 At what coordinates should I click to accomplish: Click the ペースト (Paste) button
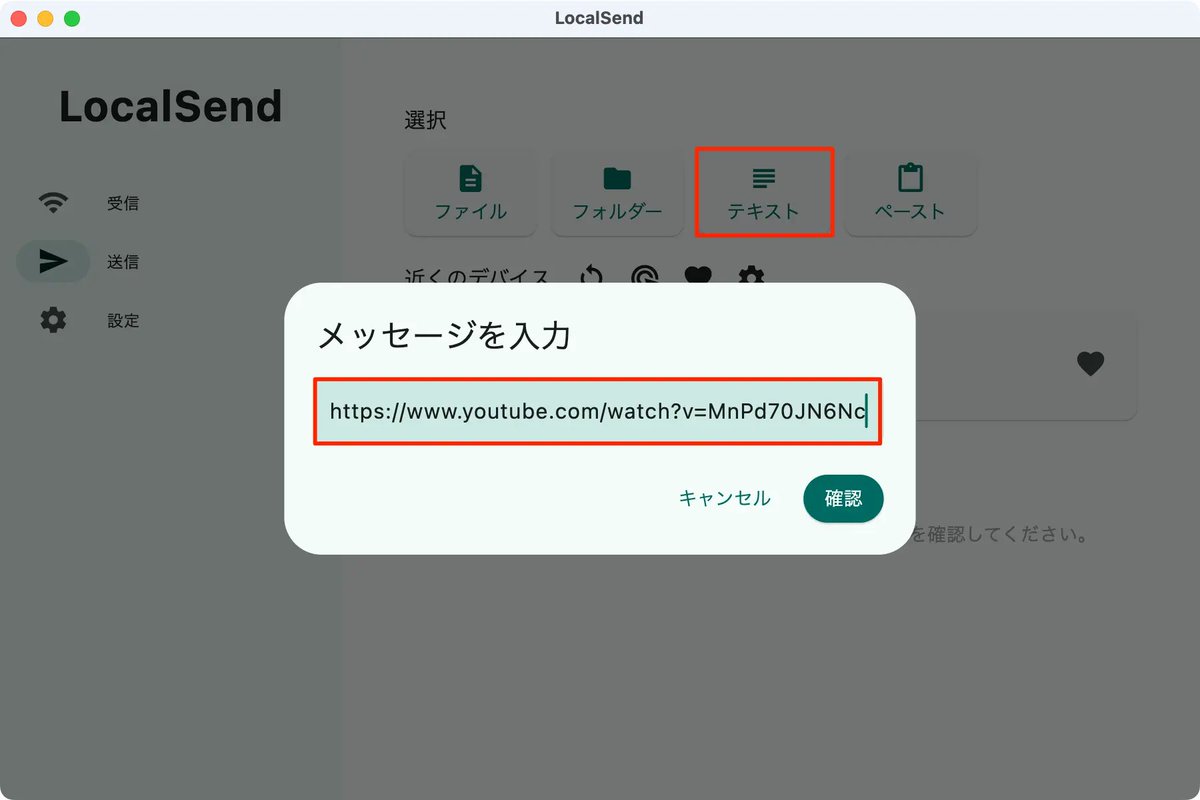910,193
